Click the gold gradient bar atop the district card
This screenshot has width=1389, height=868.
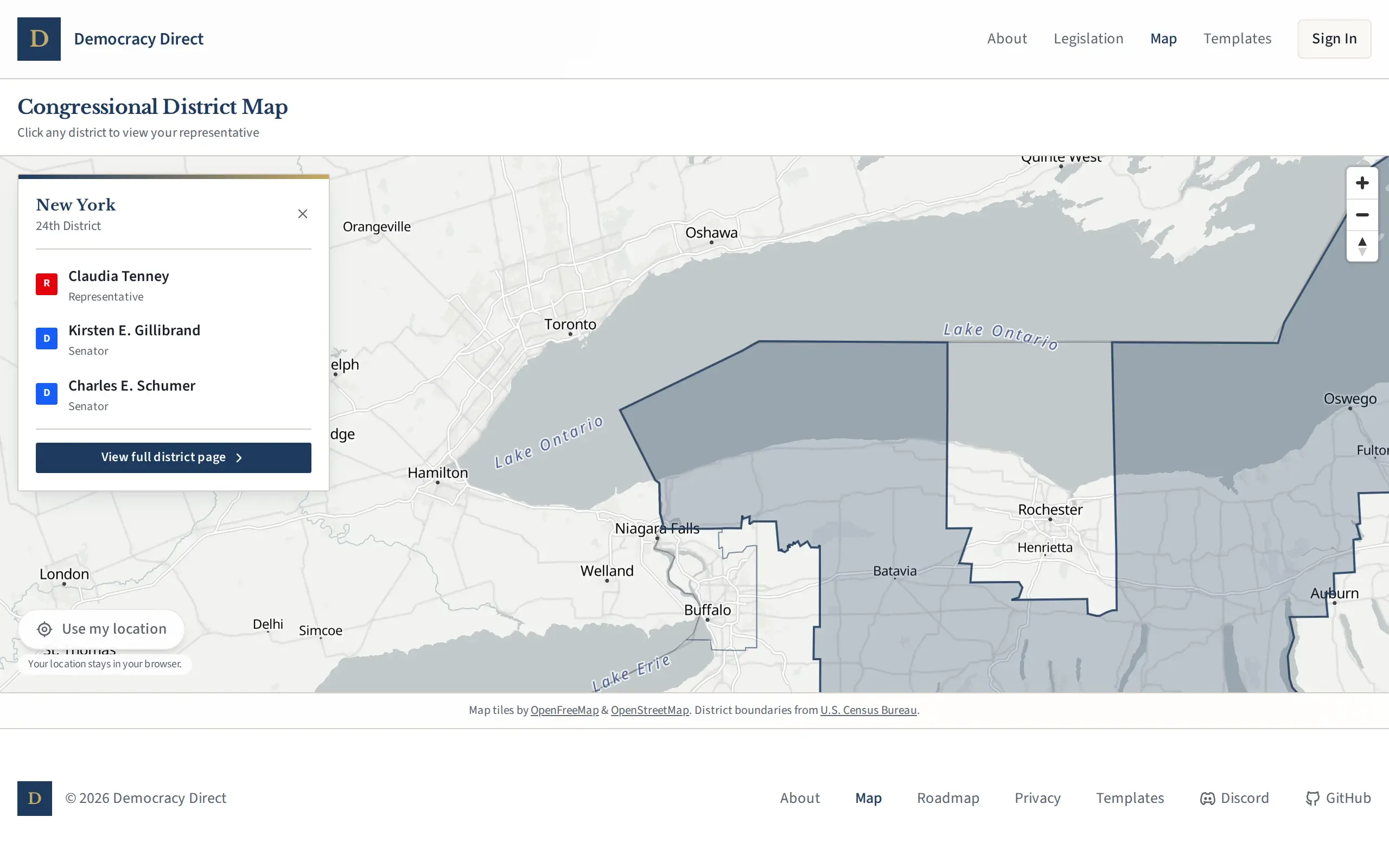click(x=173, y=177)
